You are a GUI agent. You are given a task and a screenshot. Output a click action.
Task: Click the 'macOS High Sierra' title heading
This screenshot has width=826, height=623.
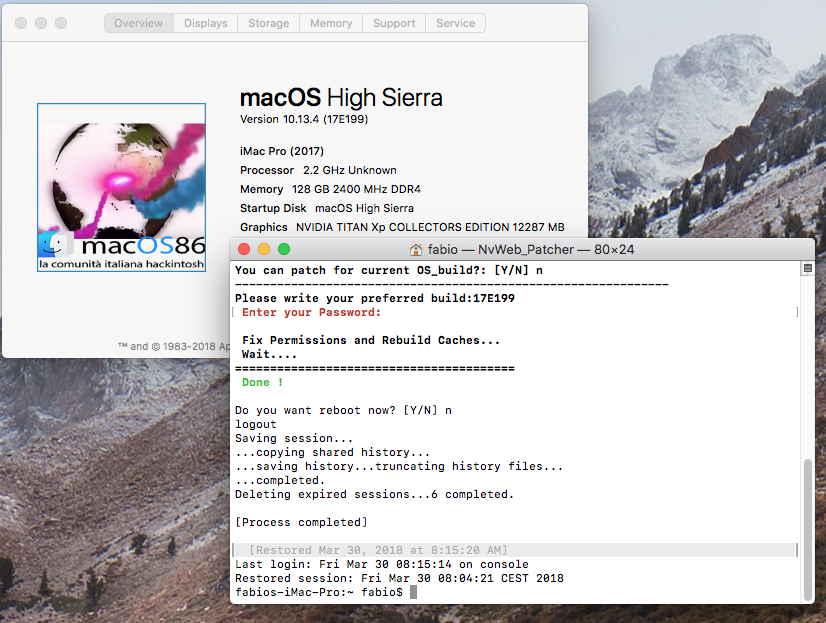341,97
